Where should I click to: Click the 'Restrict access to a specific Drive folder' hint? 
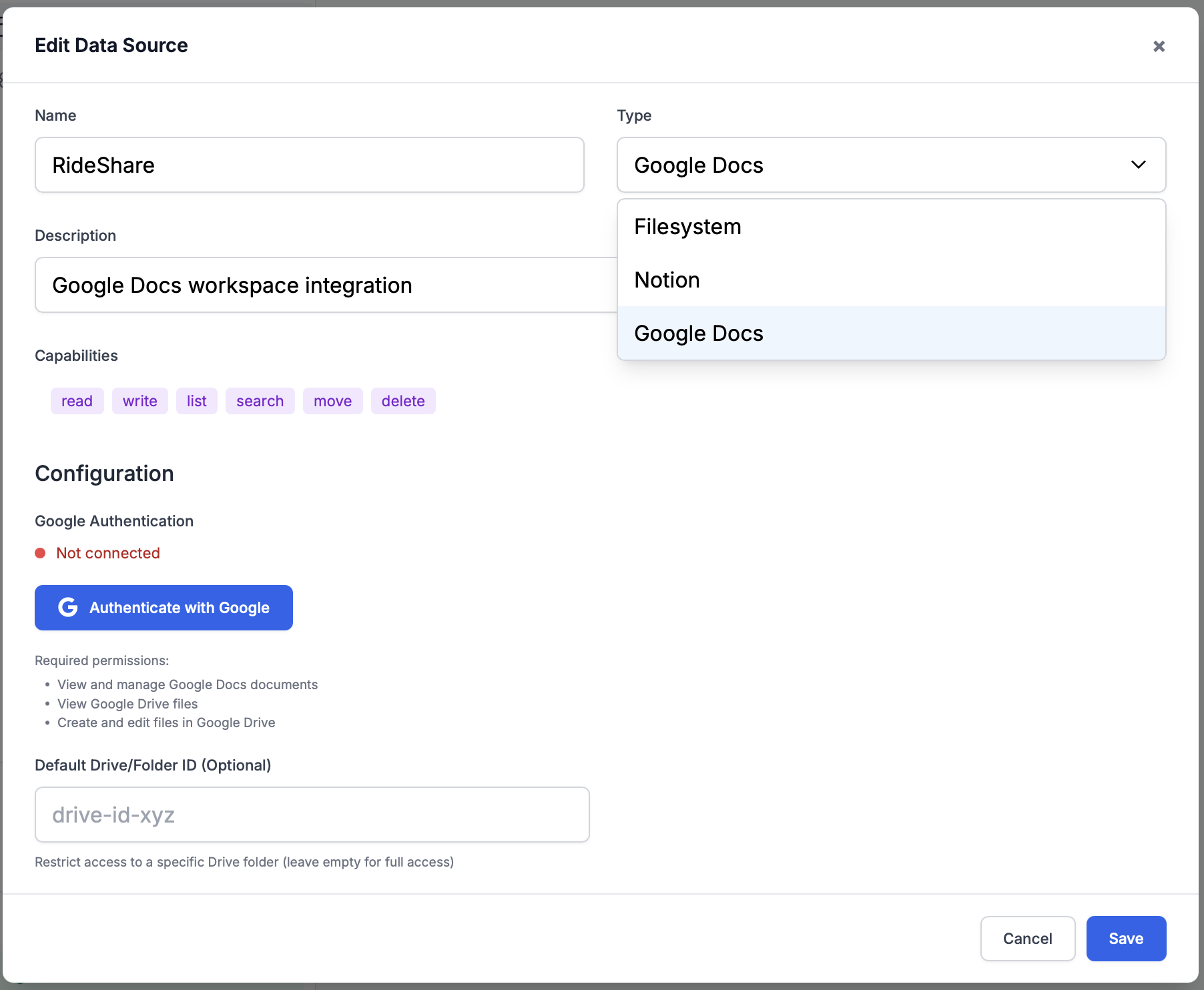click(244, 862)
